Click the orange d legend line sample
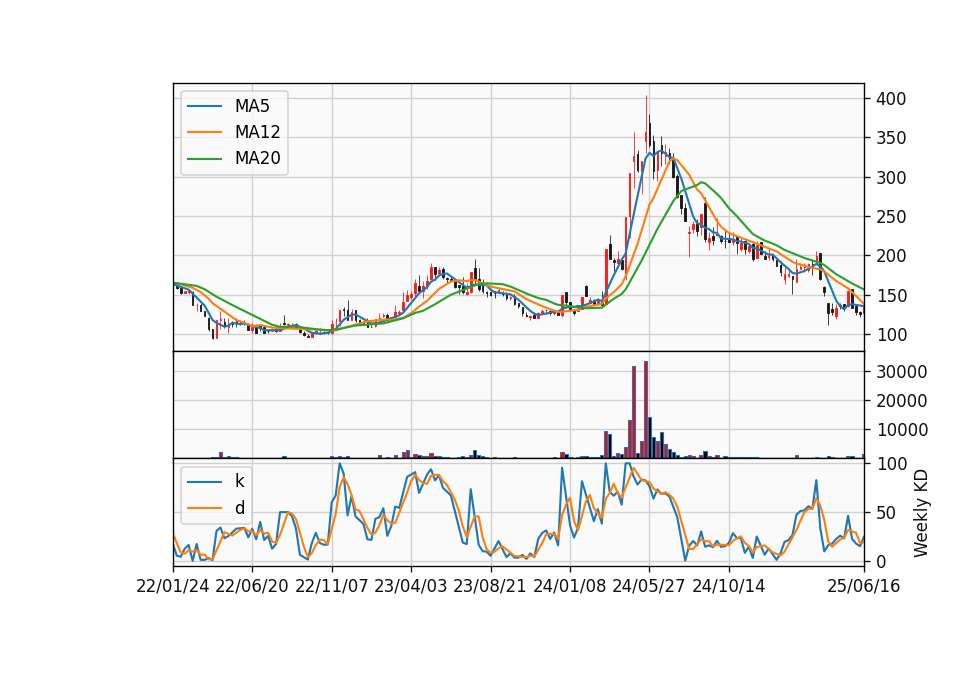Viewport: 960px width, 690px height. point(204,508)
